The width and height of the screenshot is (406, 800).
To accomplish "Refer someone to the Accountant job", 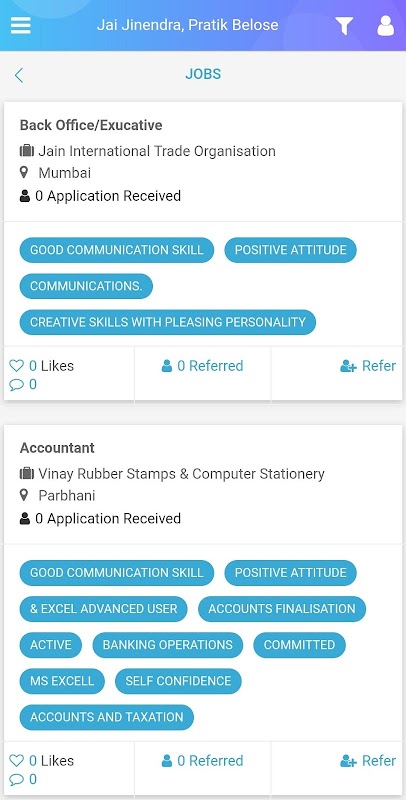I will 368,761.
